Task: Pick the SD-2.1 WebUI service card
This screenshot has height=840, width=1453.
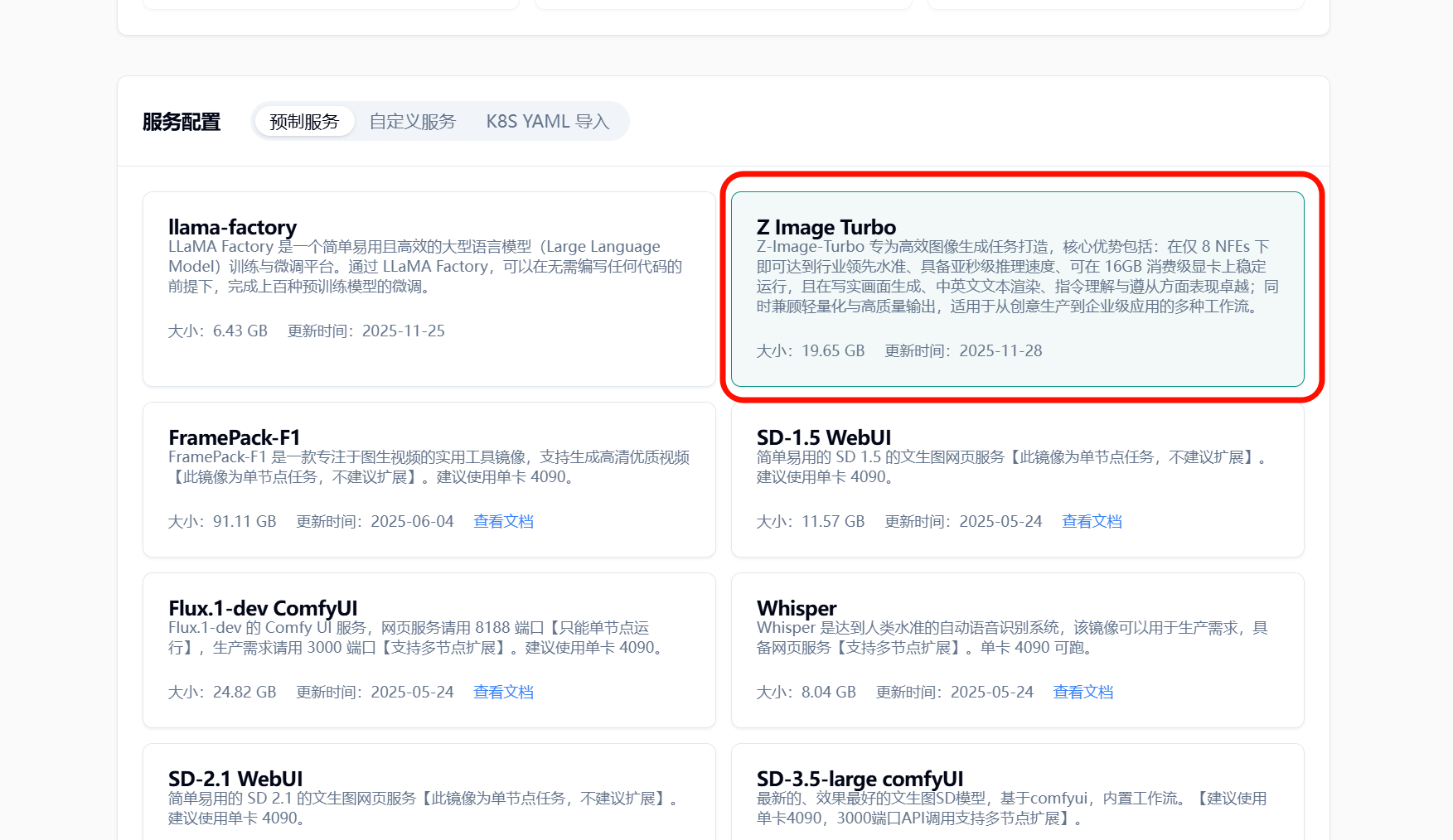Action: 429,795
